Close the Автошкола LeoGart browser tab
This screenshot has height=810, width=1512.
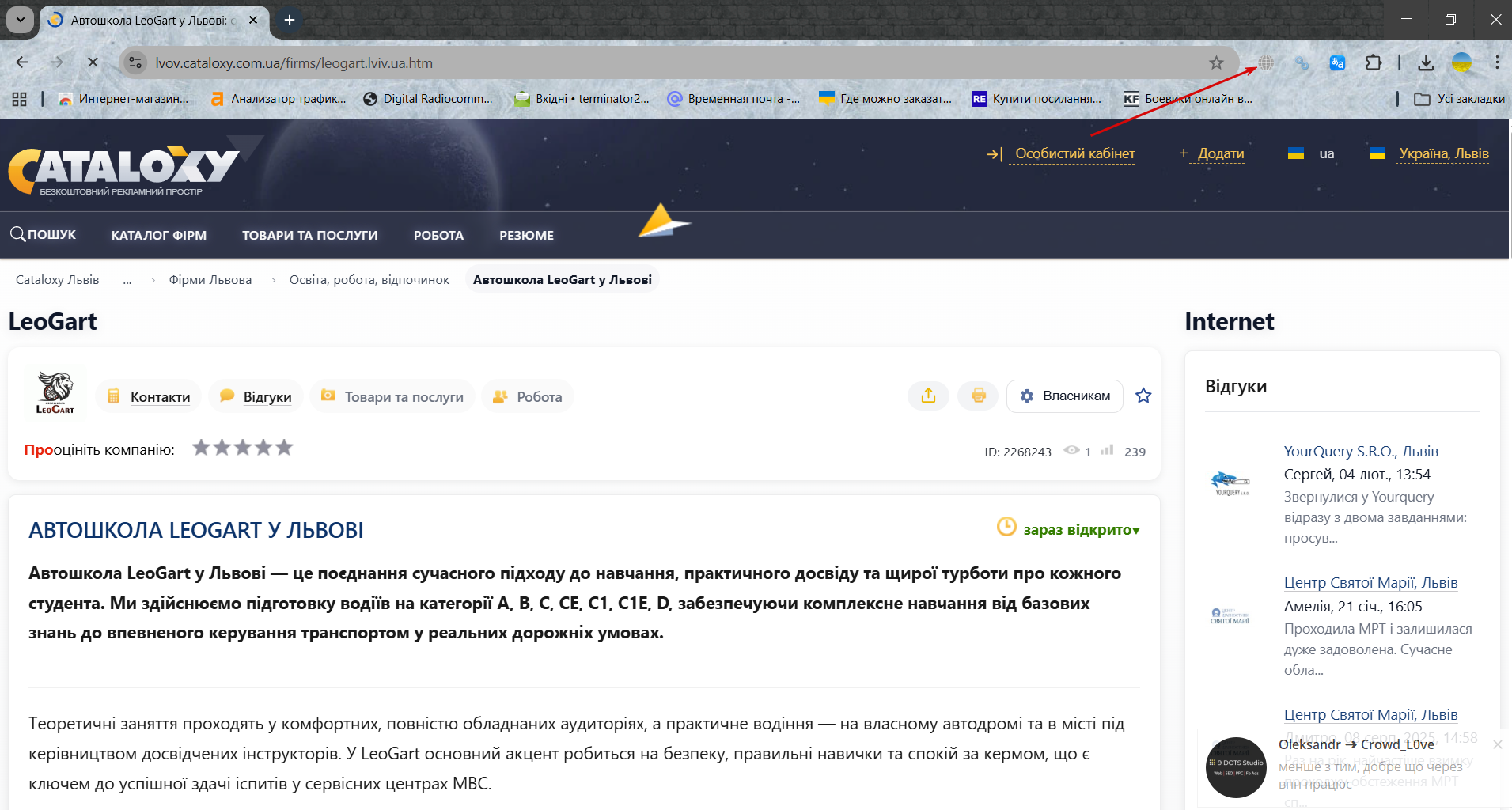pyautogui.click(x=253, y=20)
